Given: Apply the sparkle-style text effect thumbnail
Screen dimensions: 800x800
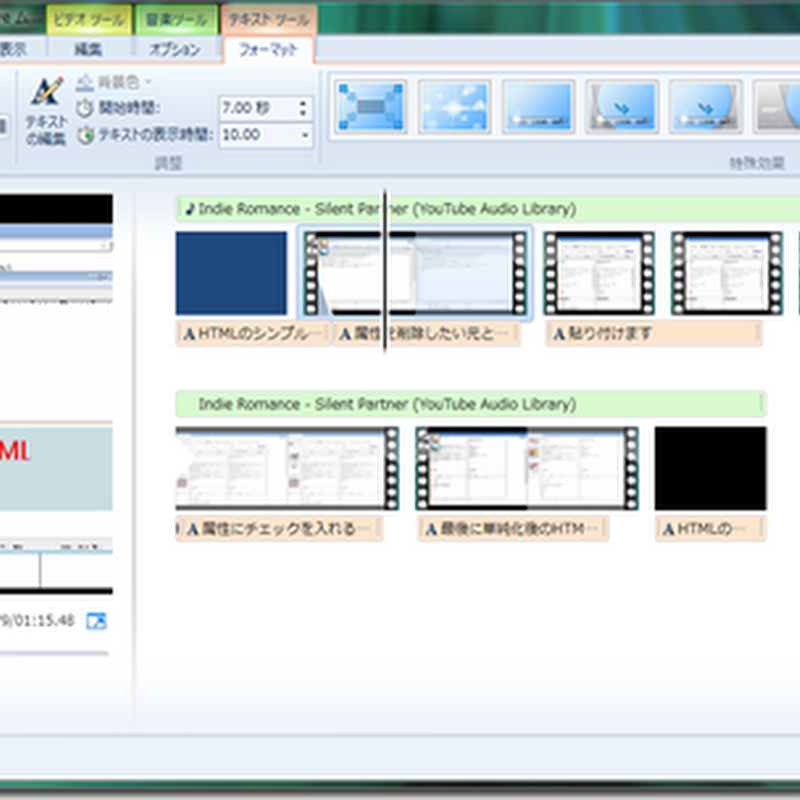Looking at the screenshot, I should 454,107.
